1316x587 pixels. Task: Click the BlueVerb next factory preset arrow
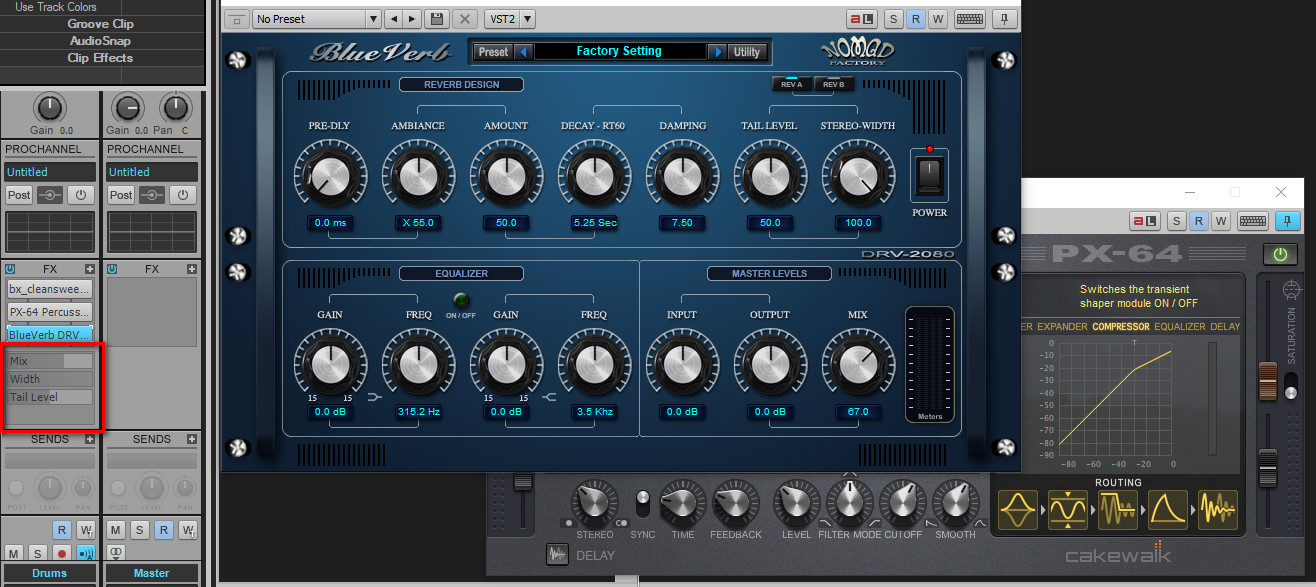tap(717, 52)
